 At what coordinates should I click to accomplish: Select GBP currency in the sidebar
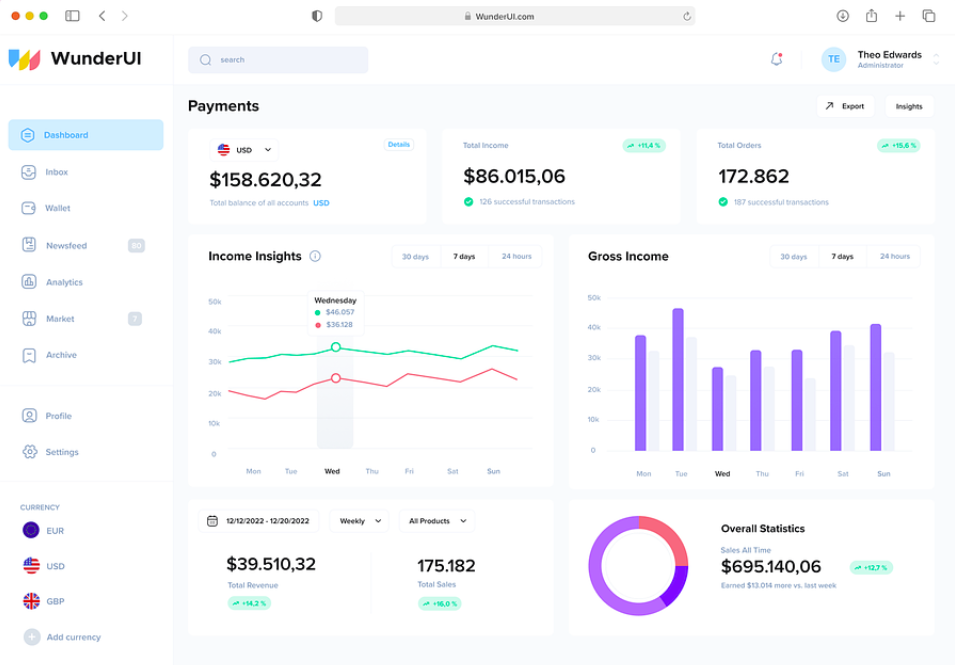coord(55,602)
